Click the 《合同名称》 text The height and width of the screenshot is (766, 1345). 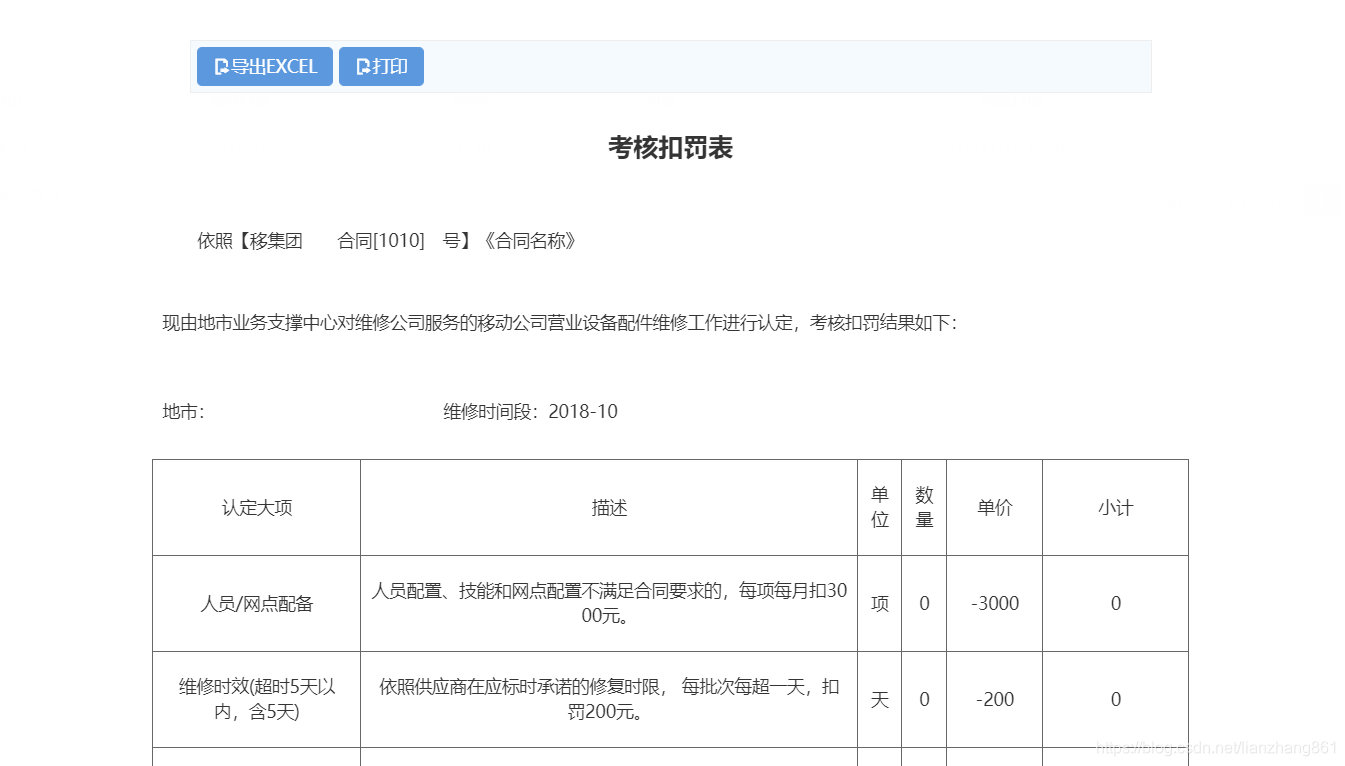coord(529,241)
